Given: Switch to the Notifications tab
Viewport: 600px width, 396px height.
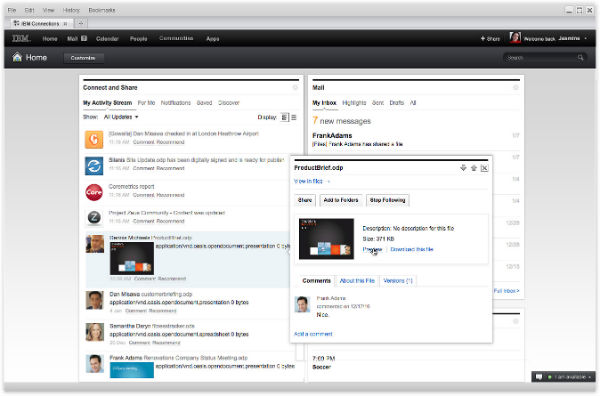Looking at the screenshot, I should point(176,103).
